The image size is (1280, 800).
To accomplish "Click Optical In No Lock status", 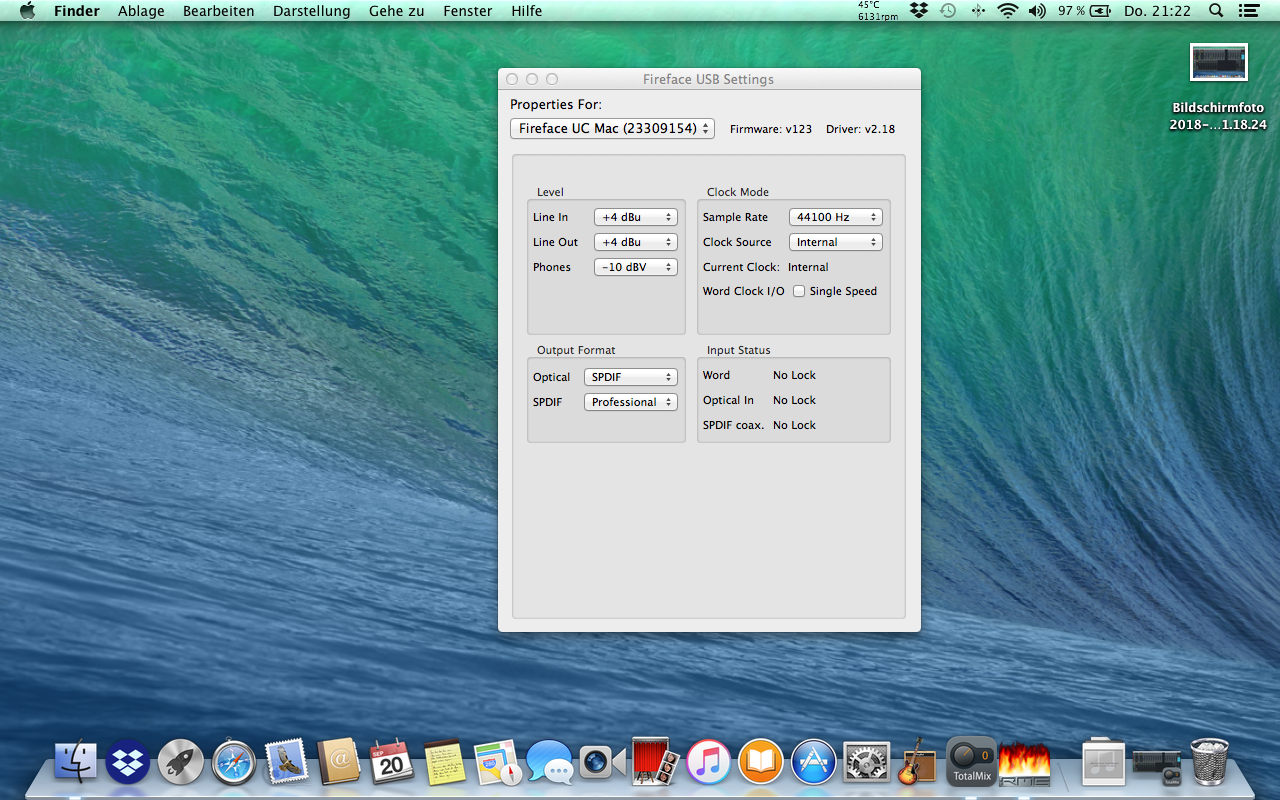I will pyautogui.click(x=794, y=400).
